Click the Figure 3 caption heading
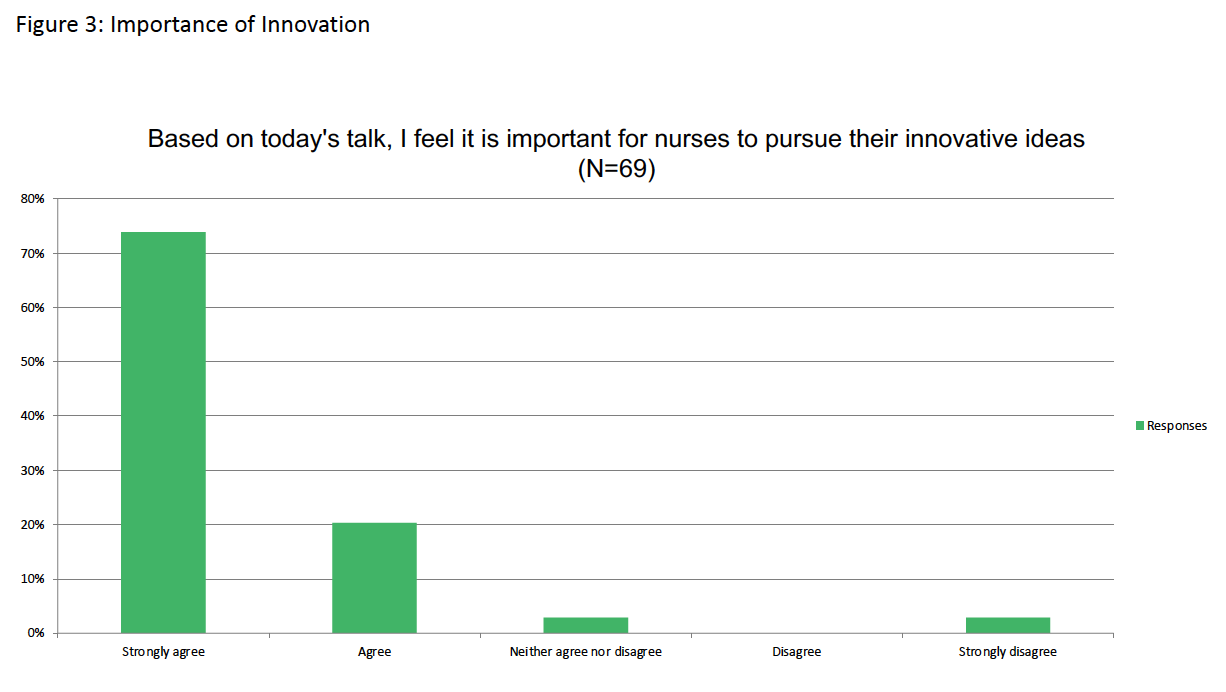The height and width of the screenshot is (692, 1226). pos(192,24)
